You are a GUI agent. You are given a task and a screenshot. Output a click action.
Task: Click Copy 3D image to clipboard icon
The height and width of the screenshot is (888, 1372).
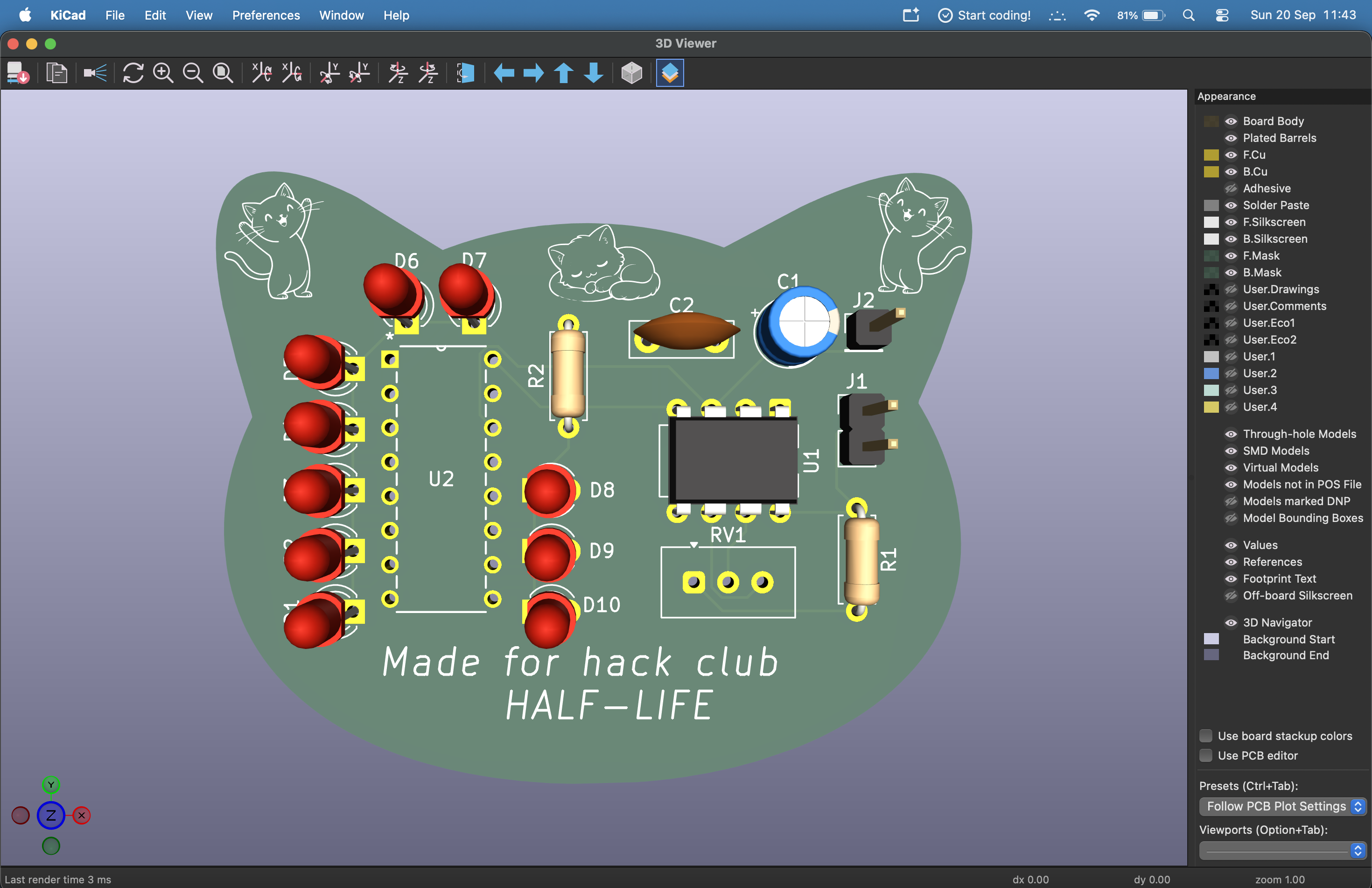pos(56,73)
